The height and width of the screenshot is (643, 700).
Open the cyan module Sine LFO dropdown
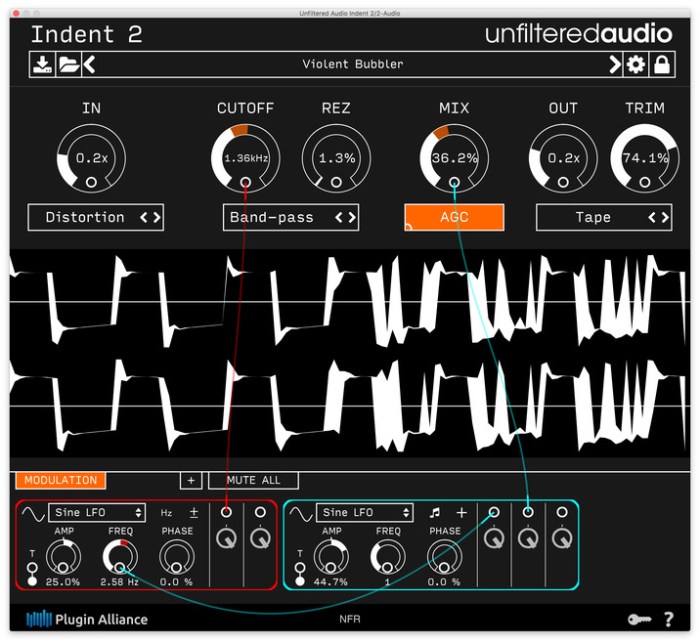coord(365,513)
